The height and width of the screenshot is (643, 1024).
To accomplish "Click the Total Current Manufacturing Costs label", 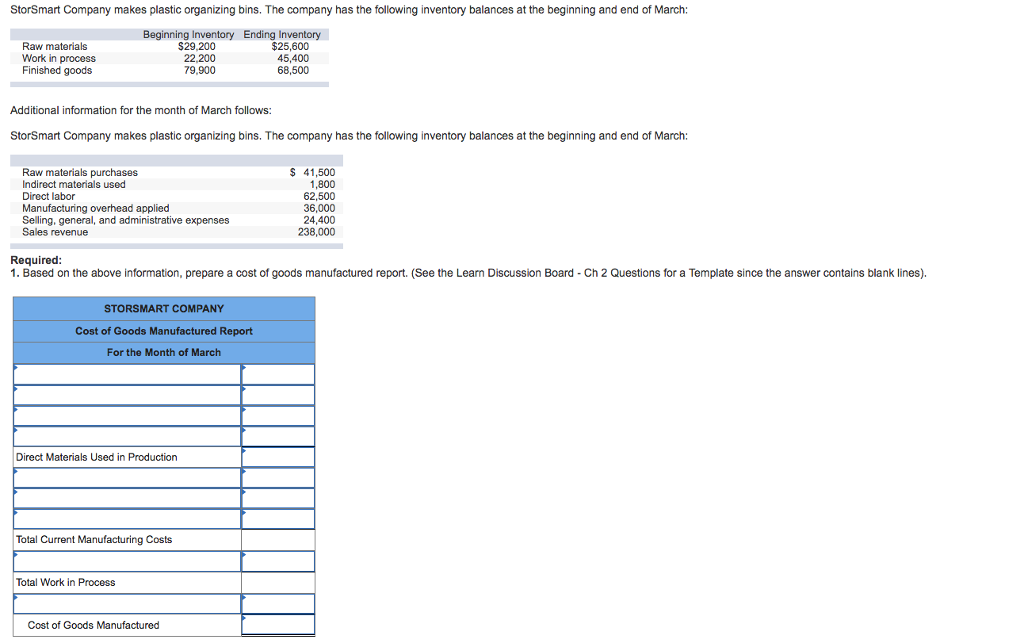I will click(x=94, y=540).
